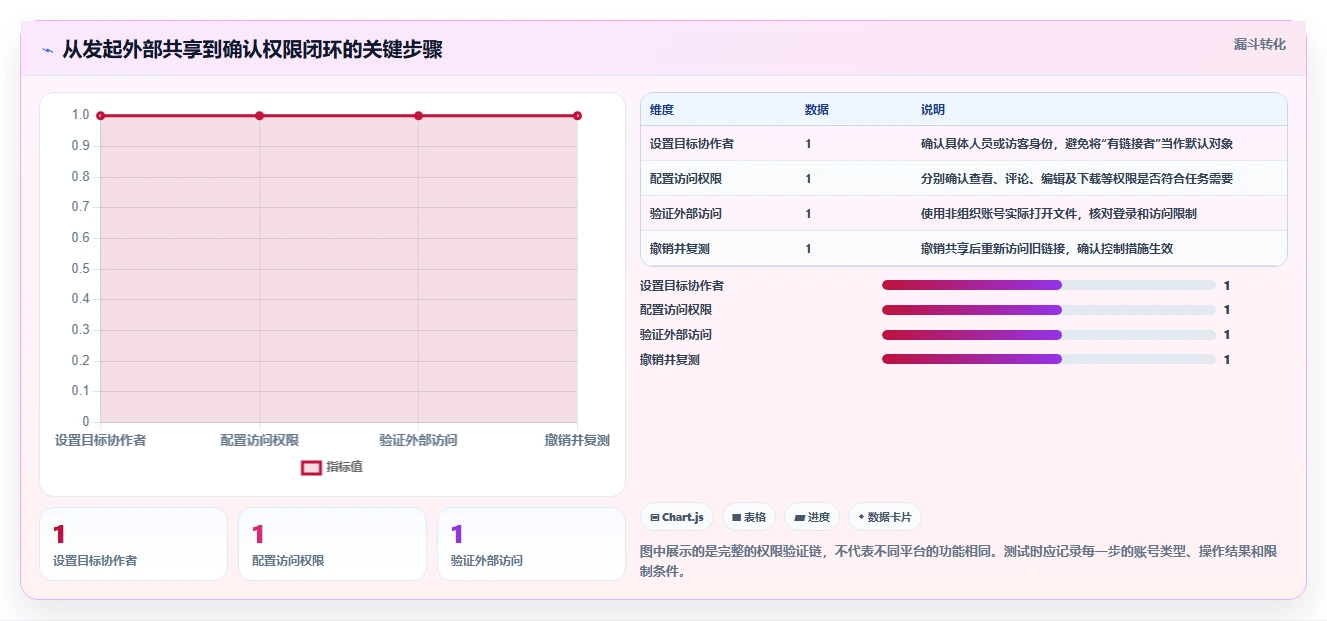Click the 1.0 y-axis tick label

coord(80,115)
